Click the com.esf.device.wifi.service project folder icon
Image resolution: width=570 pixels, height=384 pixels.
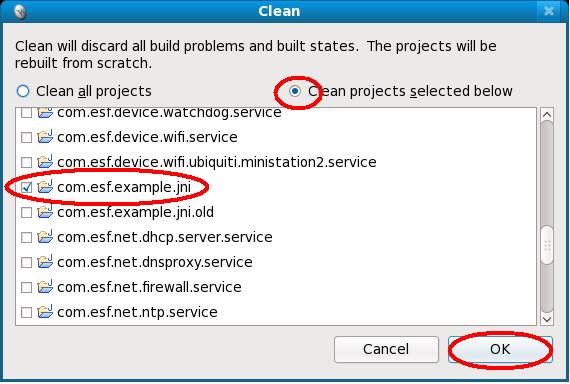click(45, 137)
